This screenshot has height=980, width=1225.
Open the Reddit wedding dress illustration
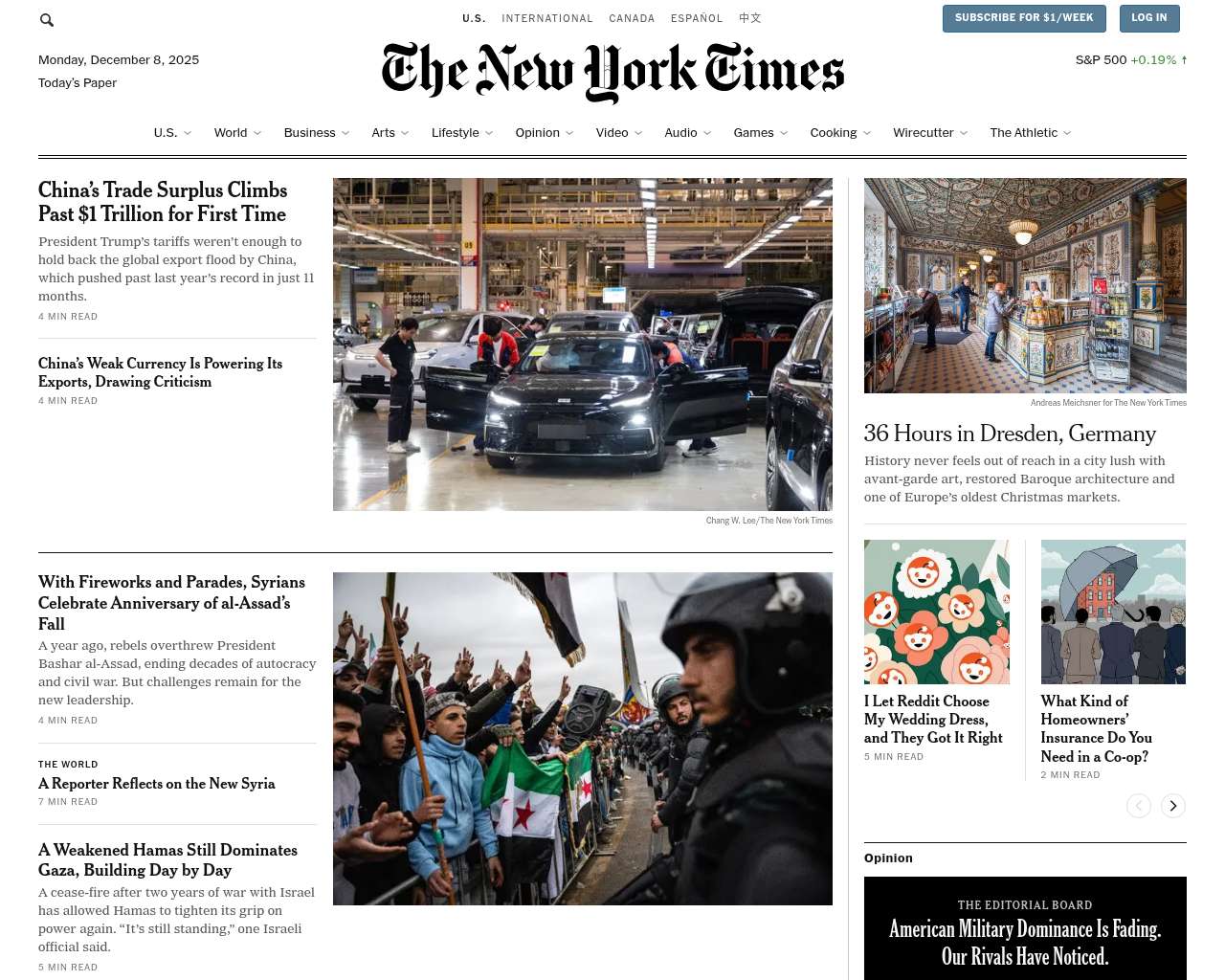pos(937,612)
